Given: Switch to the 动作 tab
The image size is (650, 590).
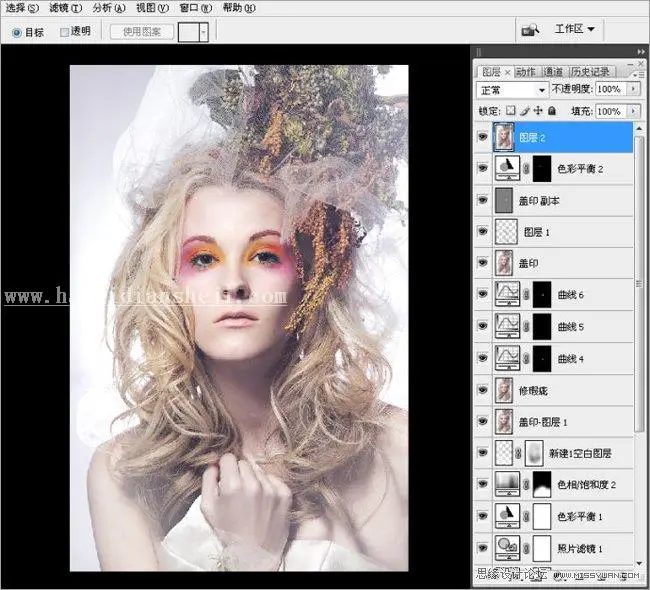Looking at the screenshot, I should click(526, 72).
